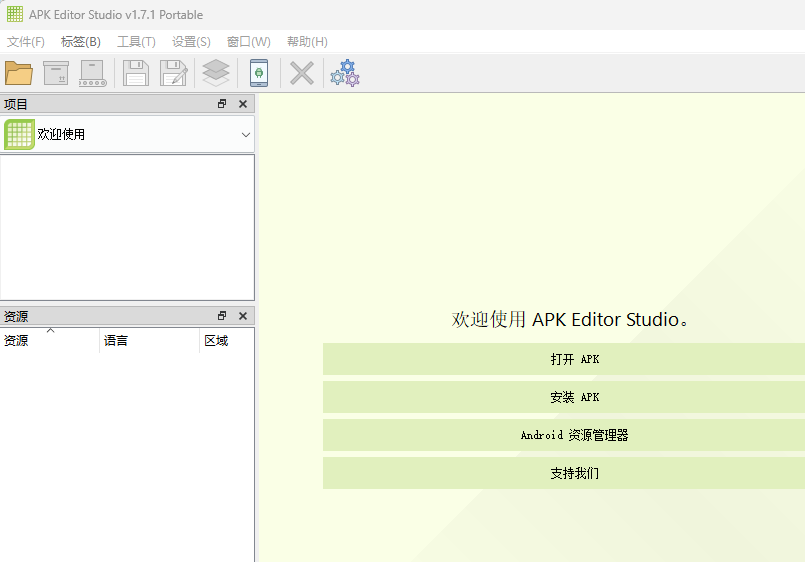Close the 资源 panel
805x562 pixels.
click(243, 316)
